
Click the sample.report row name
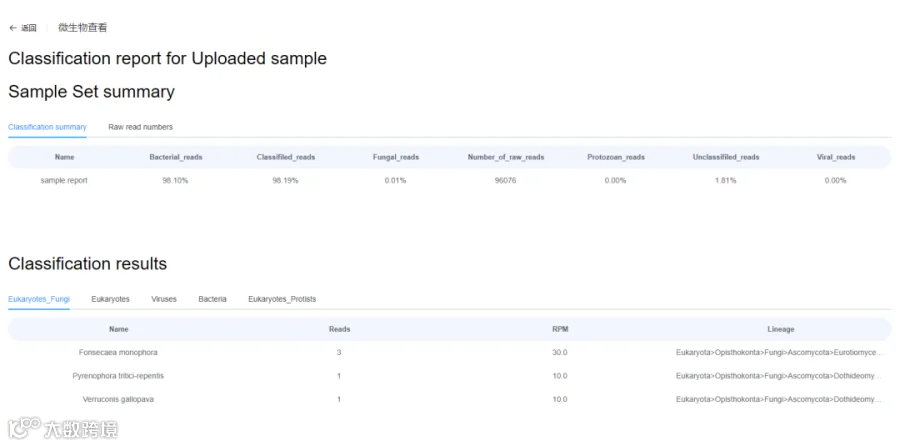click(64, 181)
